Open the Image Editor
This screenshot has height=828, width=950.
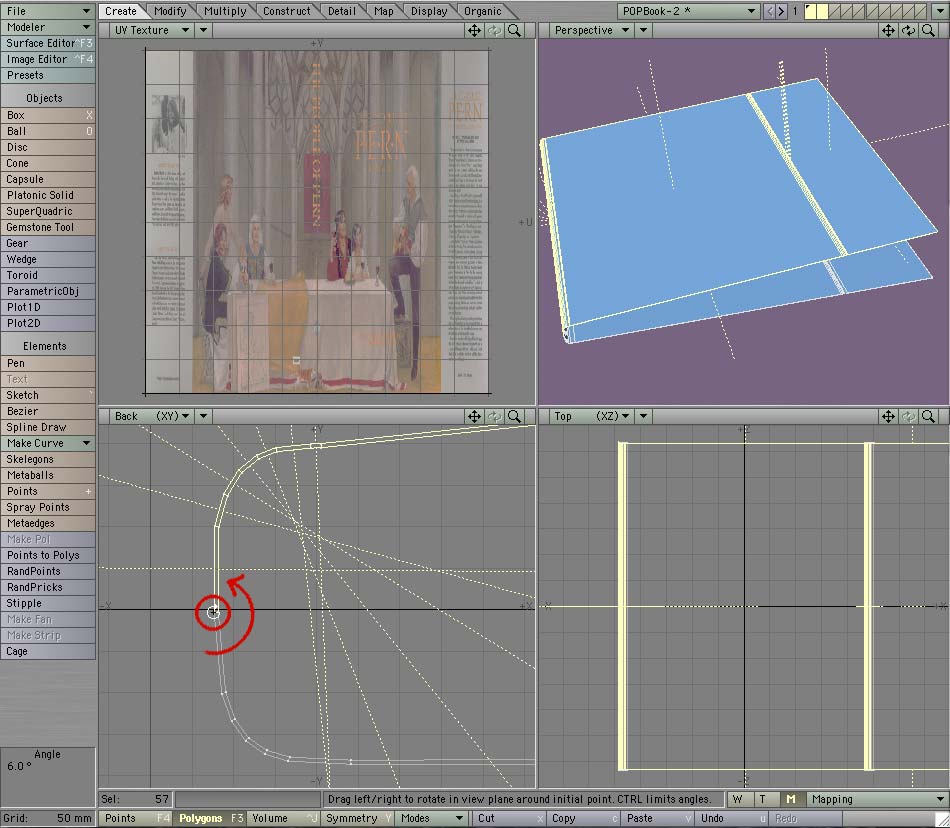pyautogui.click(x=48, y=59)
